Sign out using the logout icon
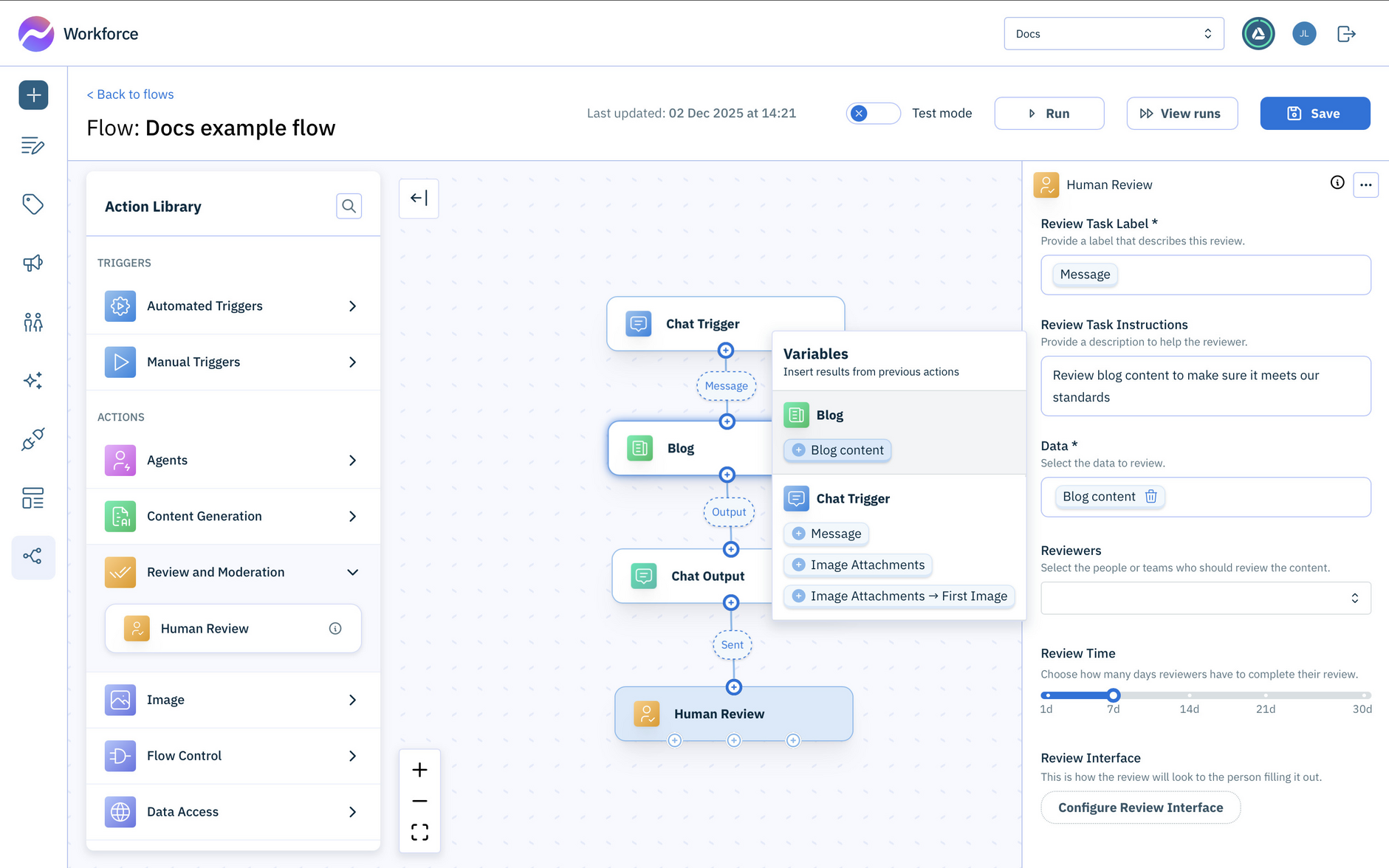Screen dimensions: 1389x868 1347,33
